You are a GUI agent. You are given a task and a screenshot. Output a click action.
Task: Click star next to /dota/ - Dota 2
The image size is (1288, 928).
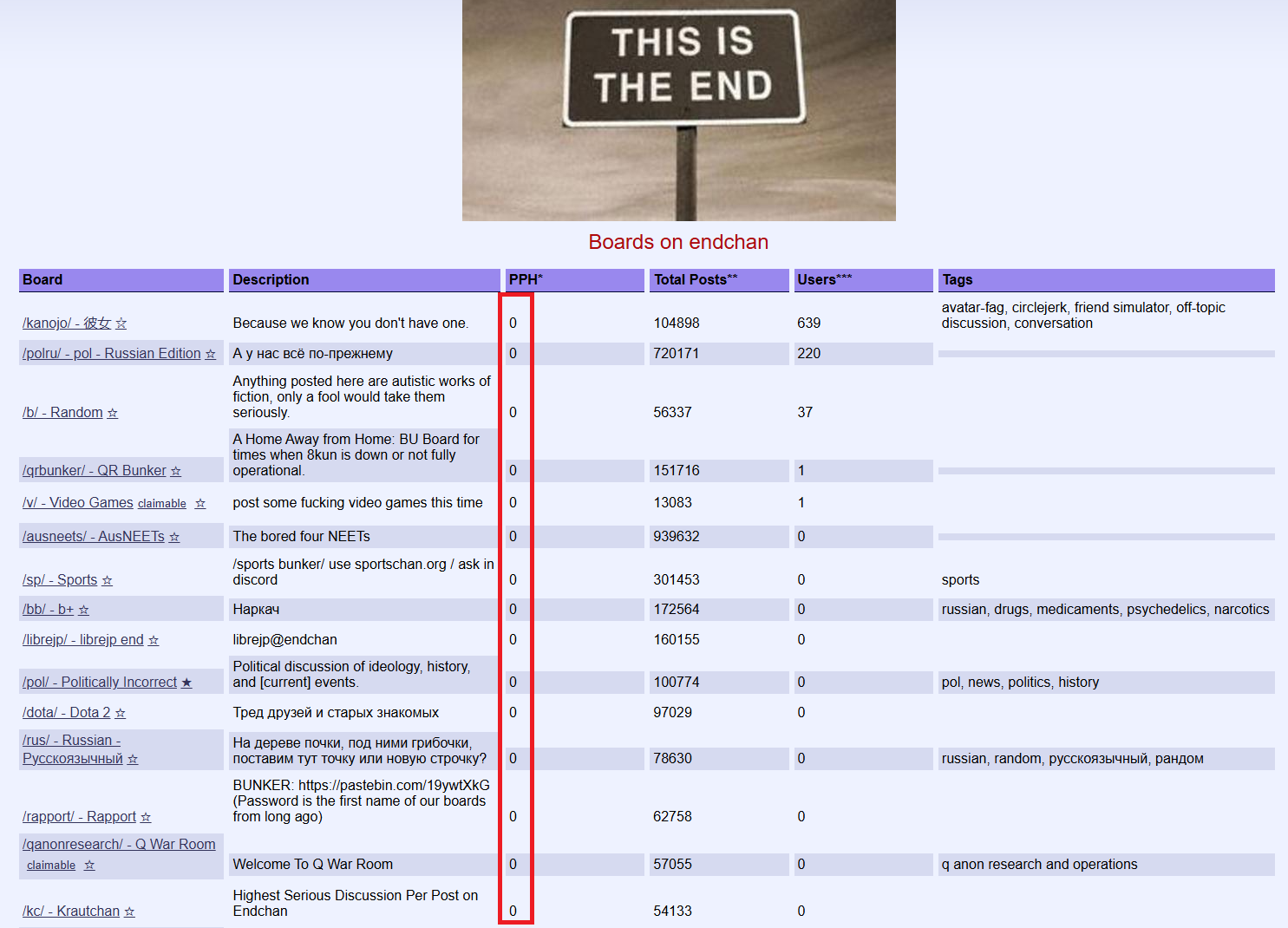tap(121, 713)
